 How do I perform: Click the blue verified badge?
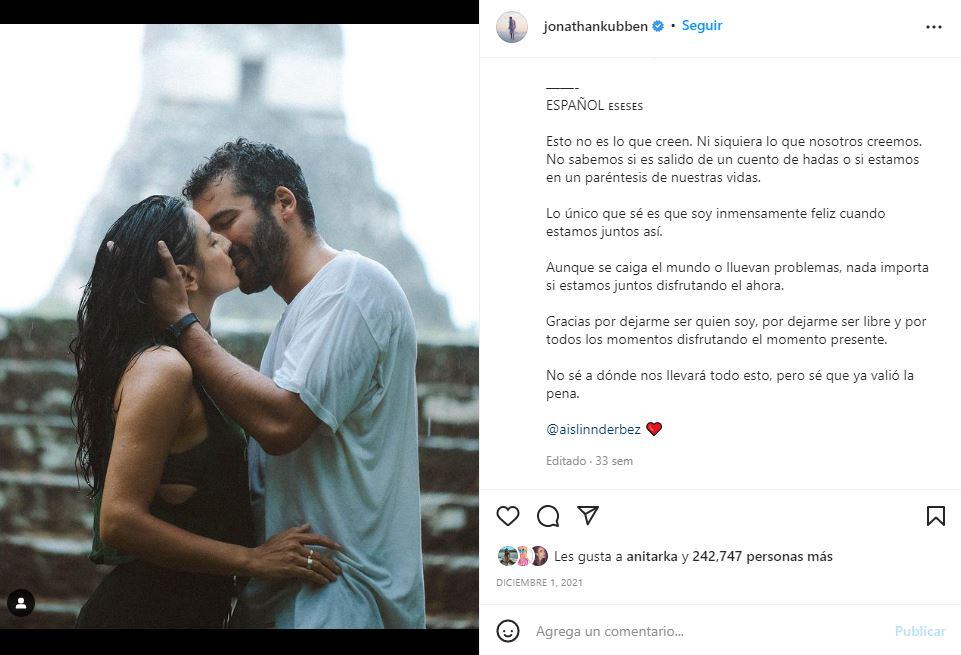click(658, 26)
